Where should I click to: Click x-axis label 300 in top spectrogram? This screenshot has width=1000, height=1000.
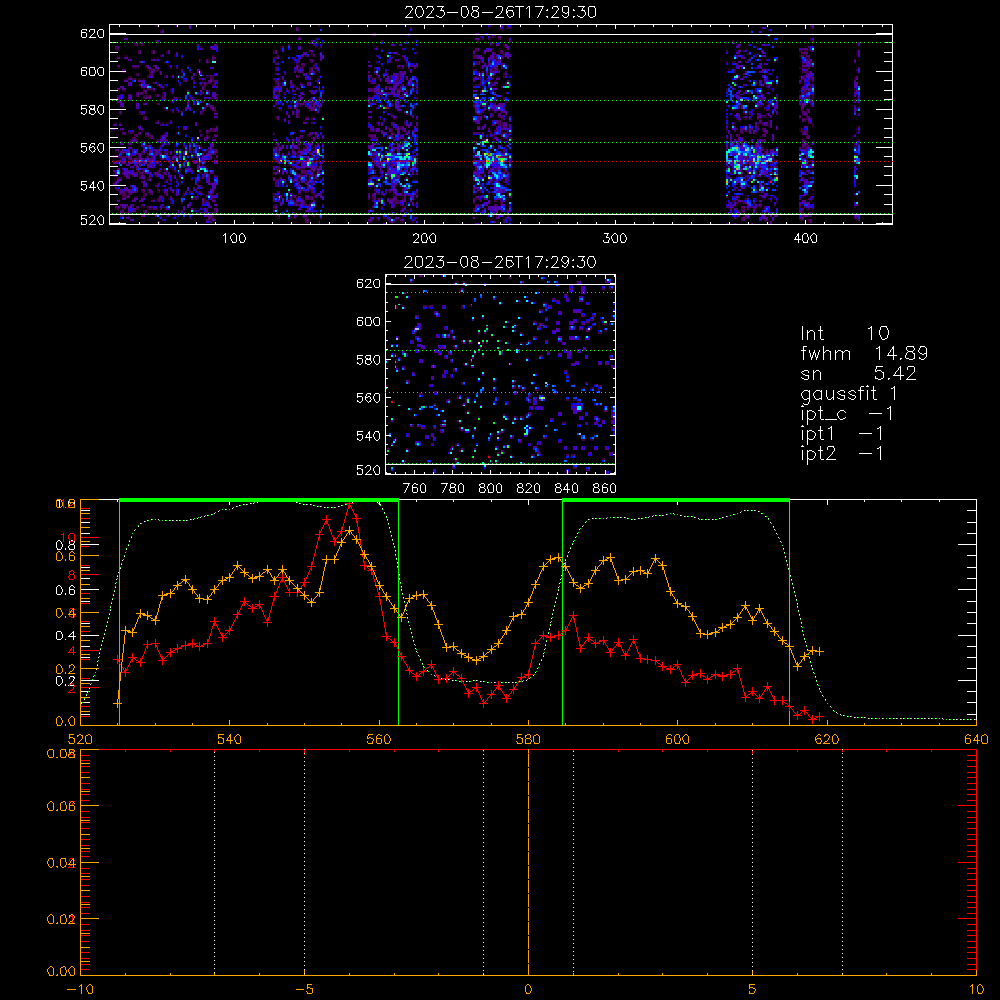[x=614, y=239]
